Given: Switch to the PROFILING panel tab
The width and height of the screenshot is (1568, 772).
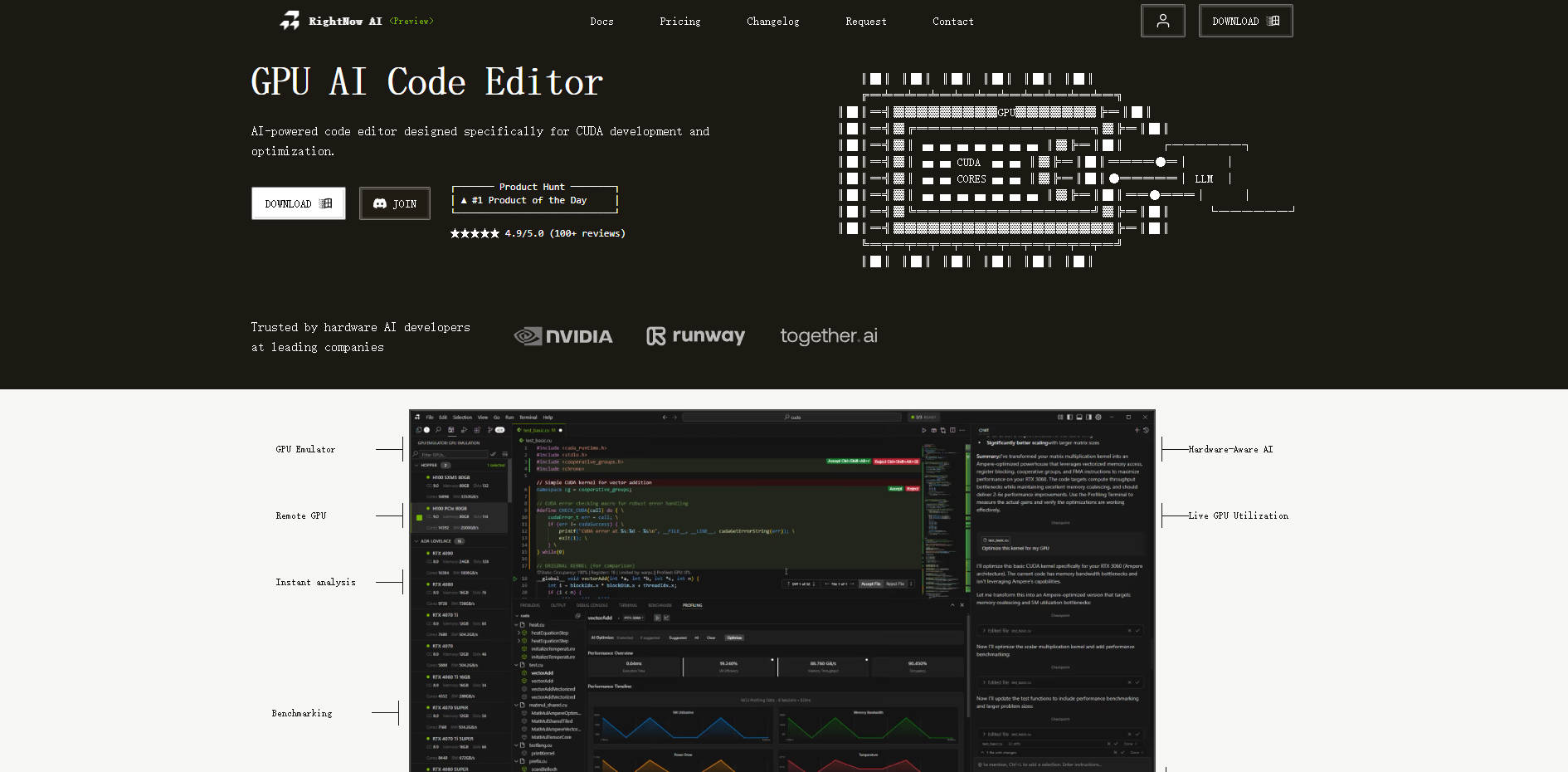Looking at the screenshot, I should [x=692, y=605].
